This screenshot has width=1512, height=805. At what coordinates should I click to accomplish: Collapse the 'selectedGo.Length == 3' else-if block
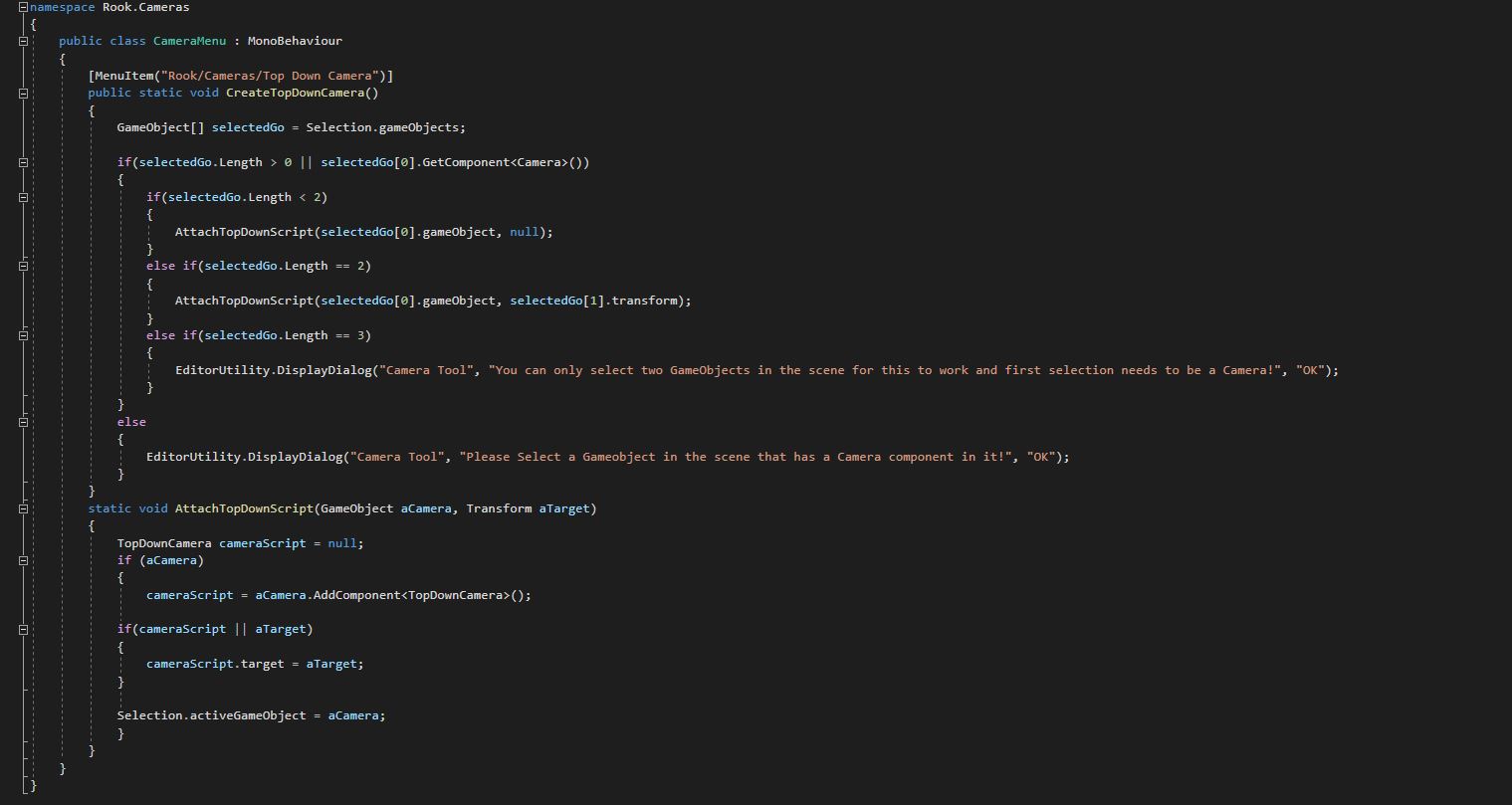23,335
